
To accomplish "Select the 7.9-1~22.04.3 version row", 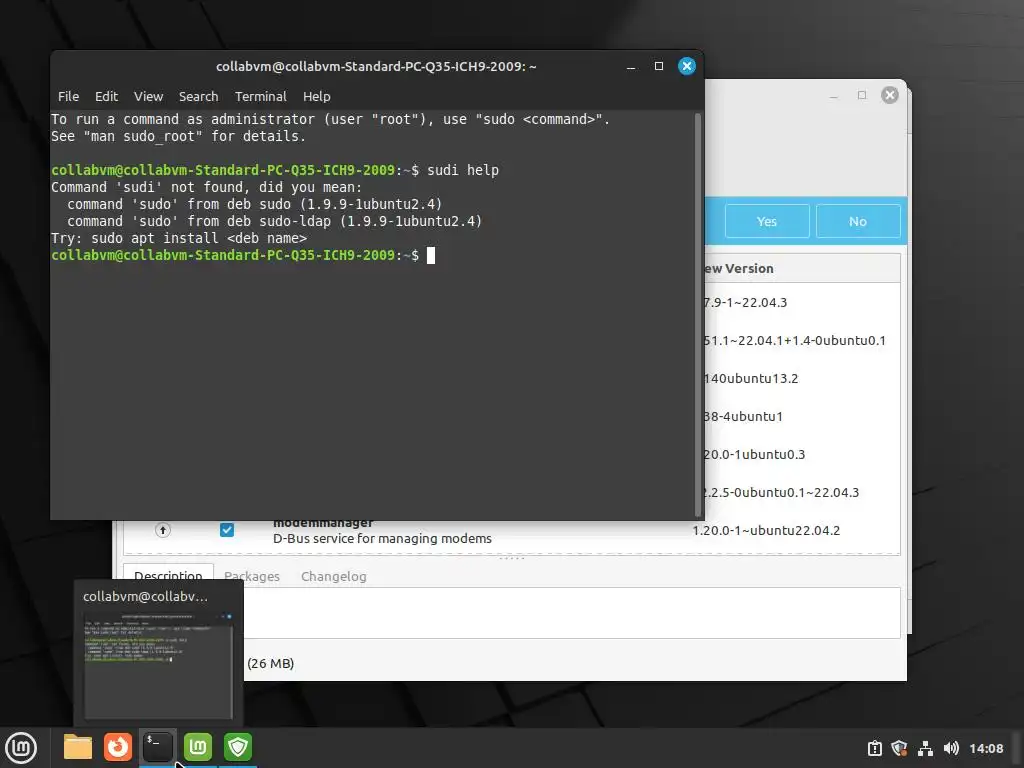I will pos(746,302).
